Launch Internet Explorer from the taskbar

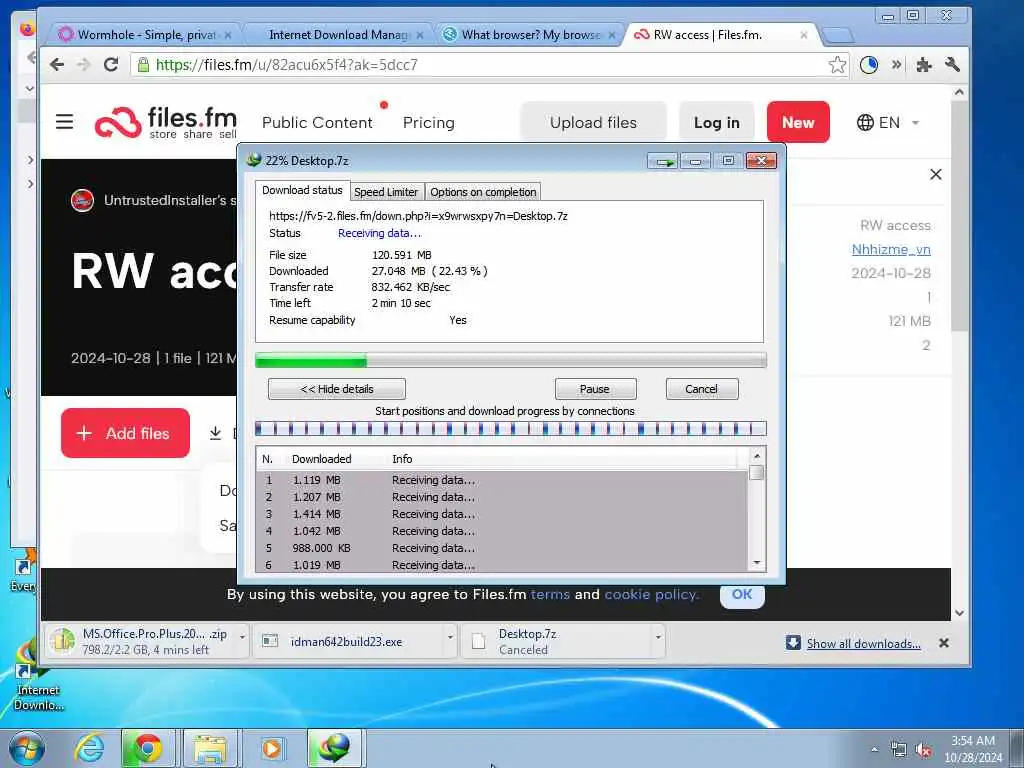pyautogui.click(x=89, y=748)
